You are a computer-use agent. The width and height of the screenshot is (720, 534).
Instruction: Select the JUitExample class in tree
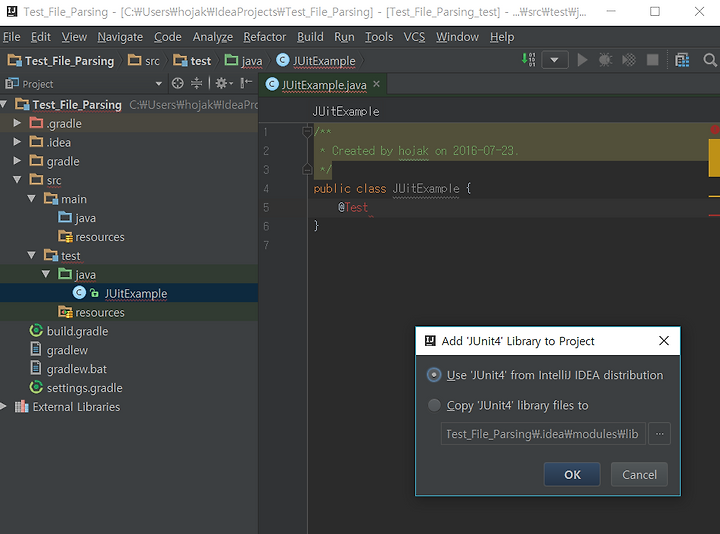pos(129,293)
